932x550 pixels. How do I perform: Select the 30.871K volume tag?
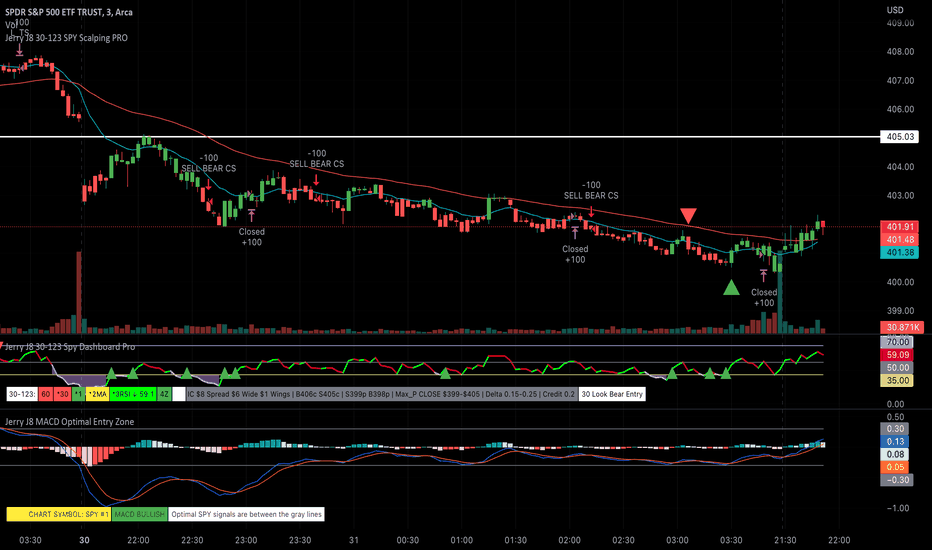pos(902,327)
